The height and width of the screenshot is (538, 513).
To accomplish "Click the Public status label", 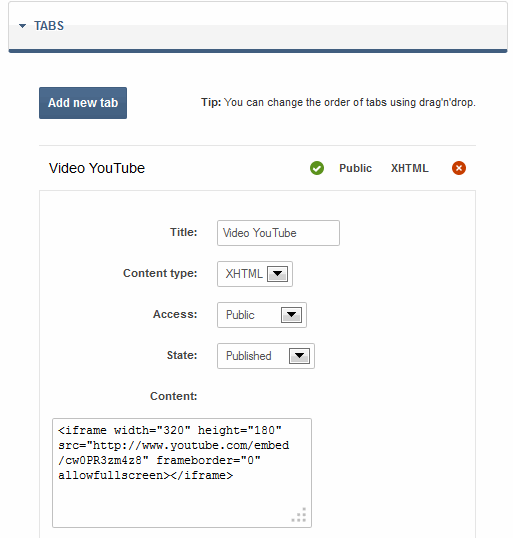I will pos(355,168).
